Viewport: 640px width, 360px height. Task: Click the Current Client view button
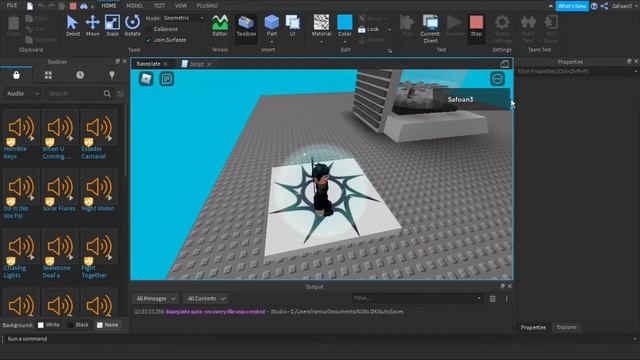click(x=430, y=29)
